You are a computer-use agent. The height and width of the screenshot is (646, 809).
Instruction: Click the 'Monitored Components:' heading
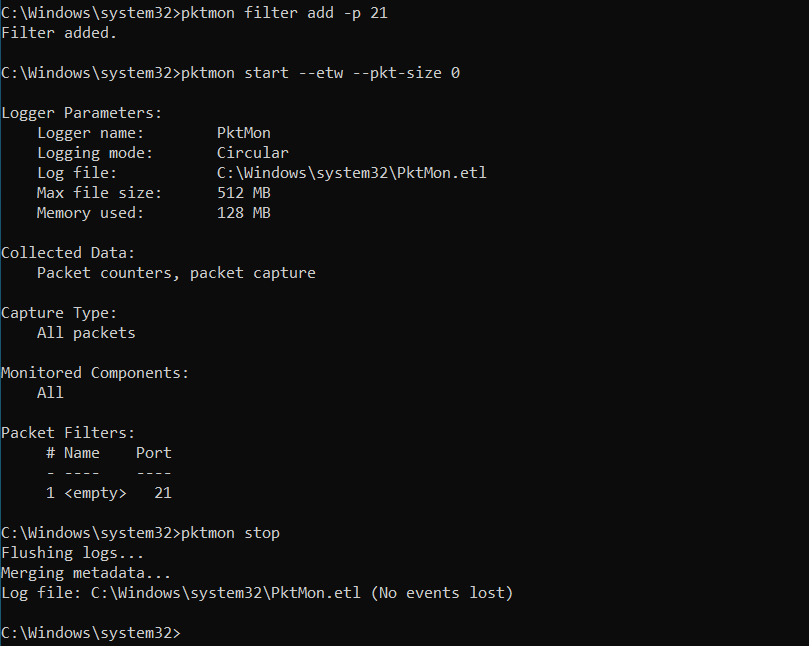coord(95,373)
